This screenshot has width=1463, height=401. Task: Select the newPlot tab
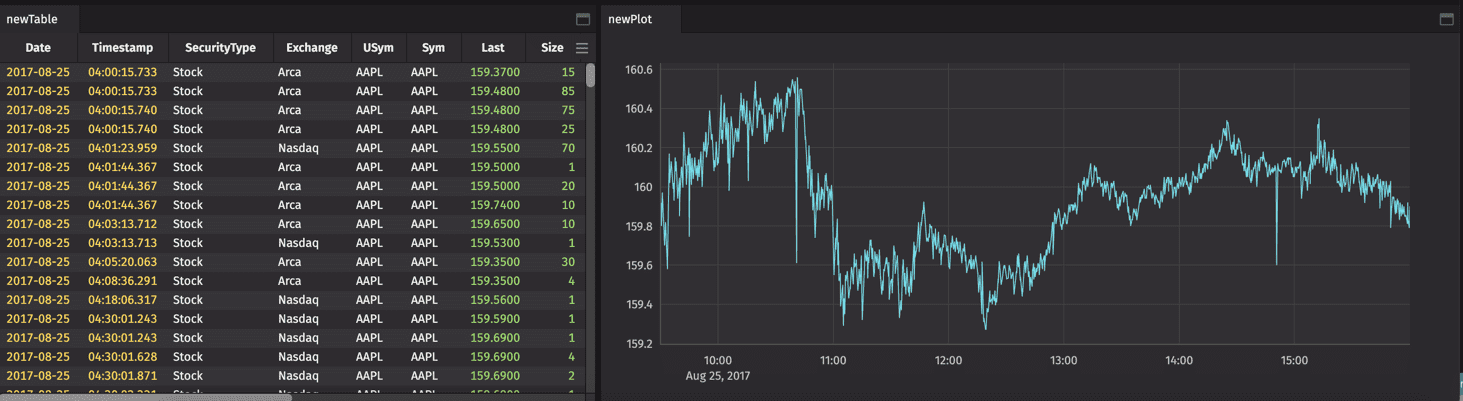coord(630,19)
